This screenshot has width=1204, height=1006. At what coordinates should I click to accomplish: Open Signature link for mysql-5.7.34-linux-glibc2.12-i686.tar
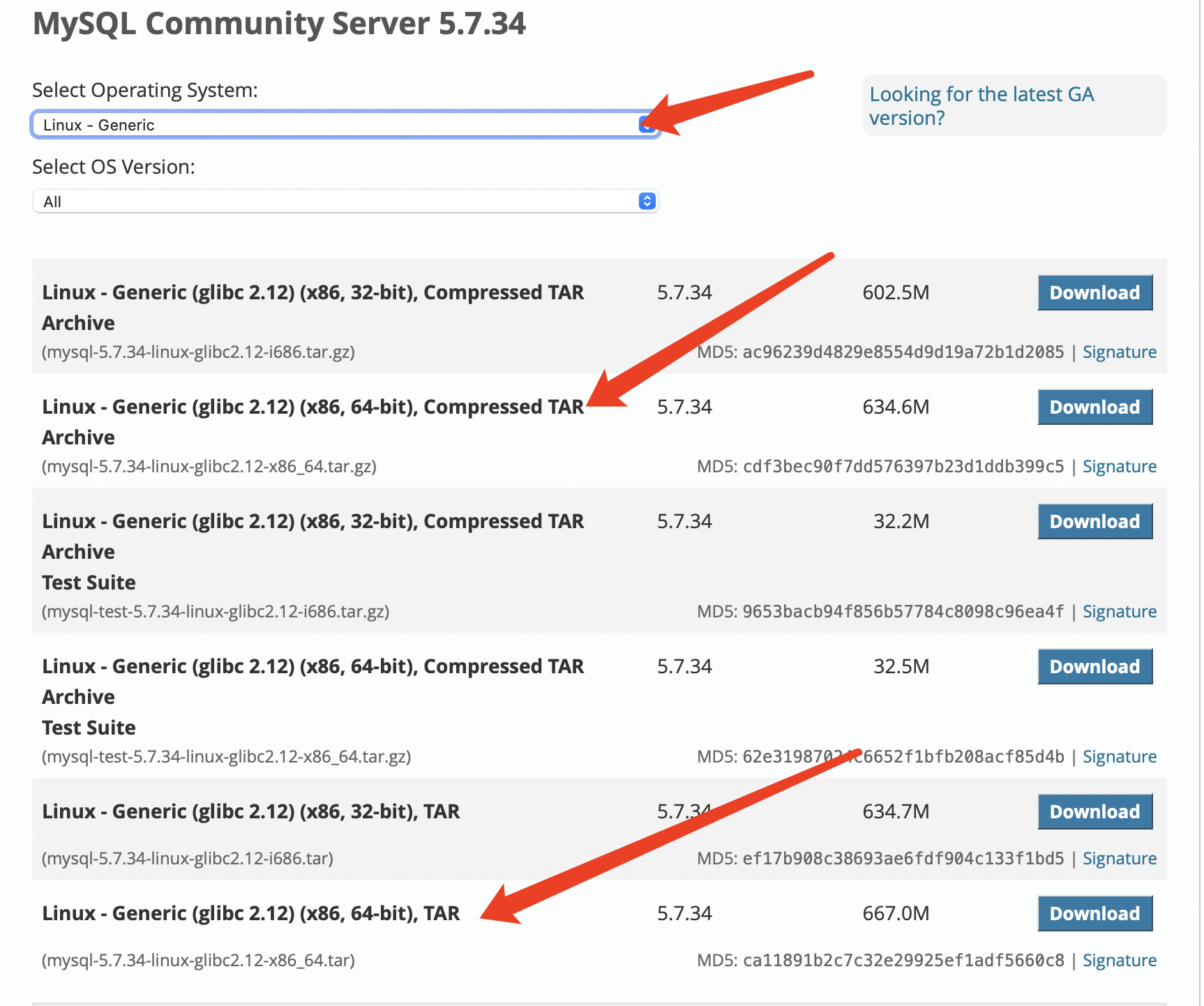click(1120, 859)
